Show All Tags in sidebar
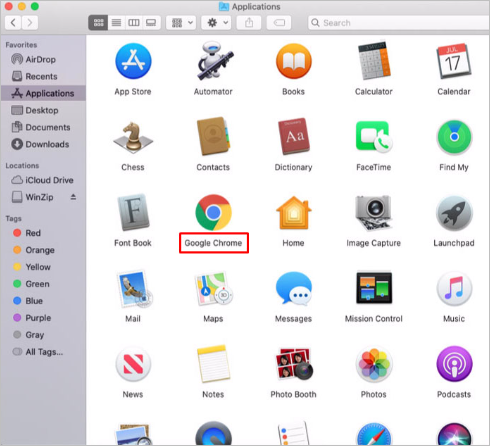 click(x=43, y=352)
